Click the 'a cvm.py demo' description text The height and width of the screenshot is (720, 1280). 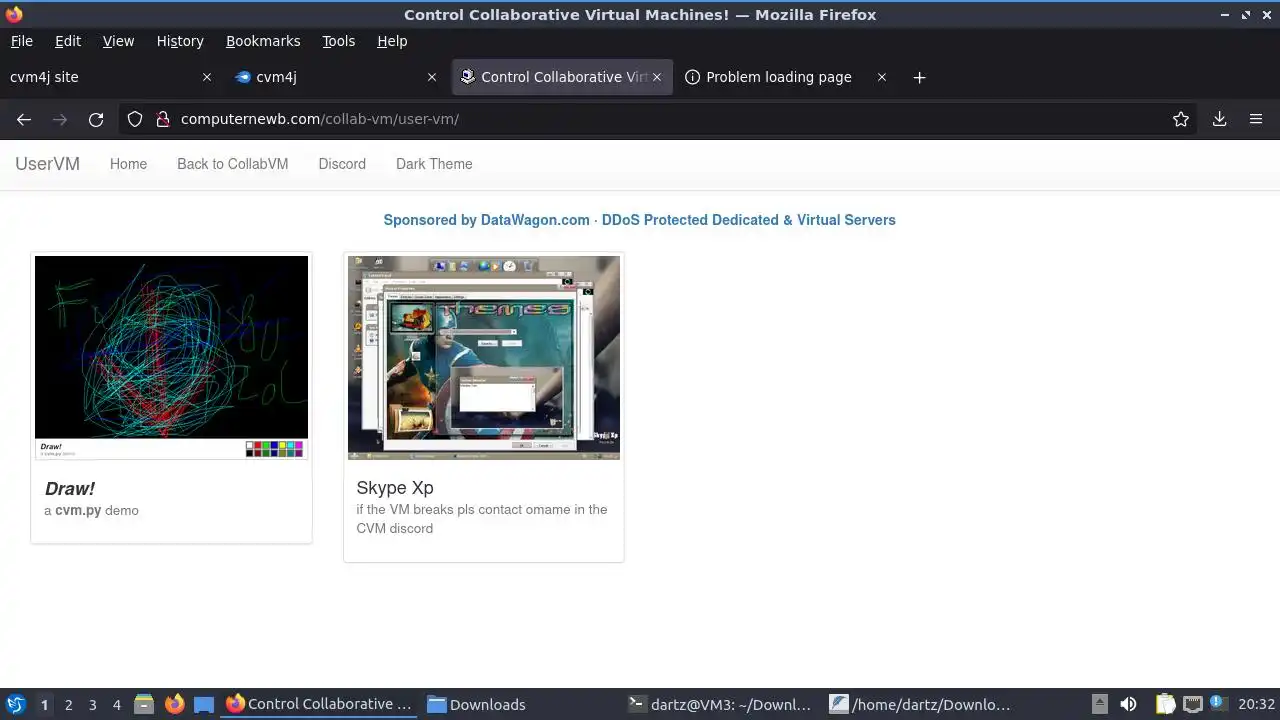91,510
